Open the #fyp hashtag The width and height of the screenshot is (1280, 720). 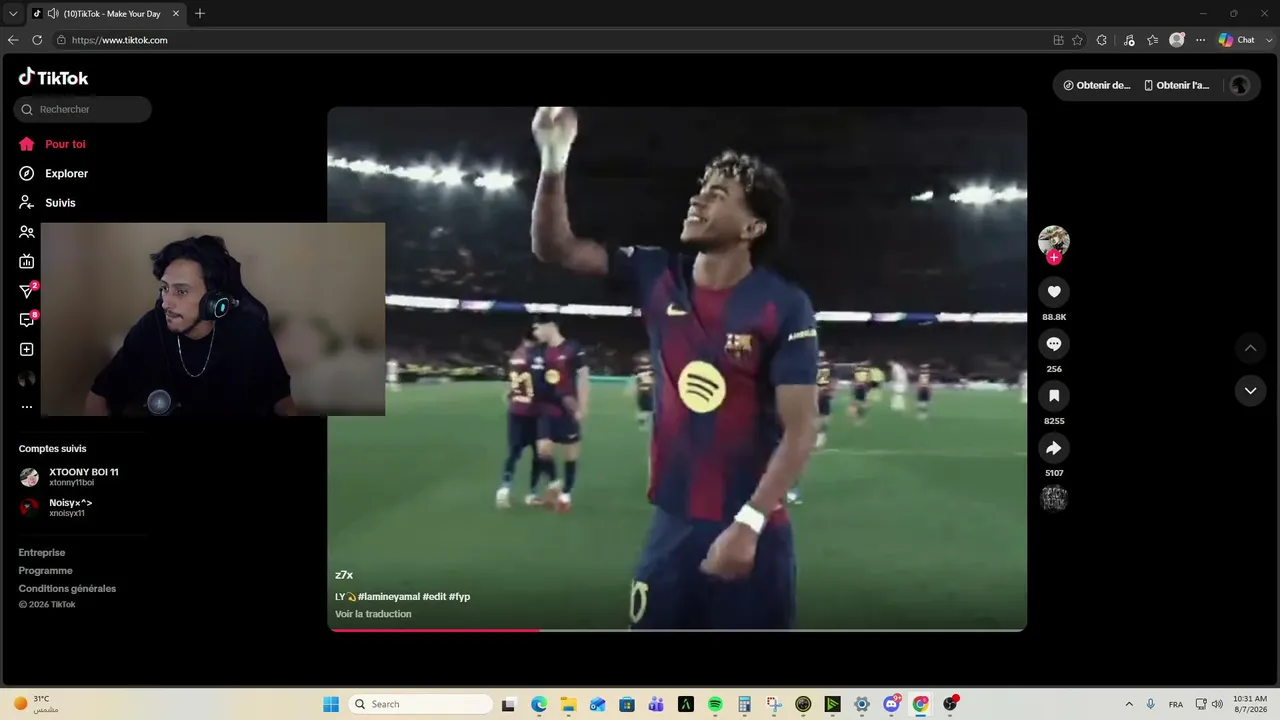[459, 596]
